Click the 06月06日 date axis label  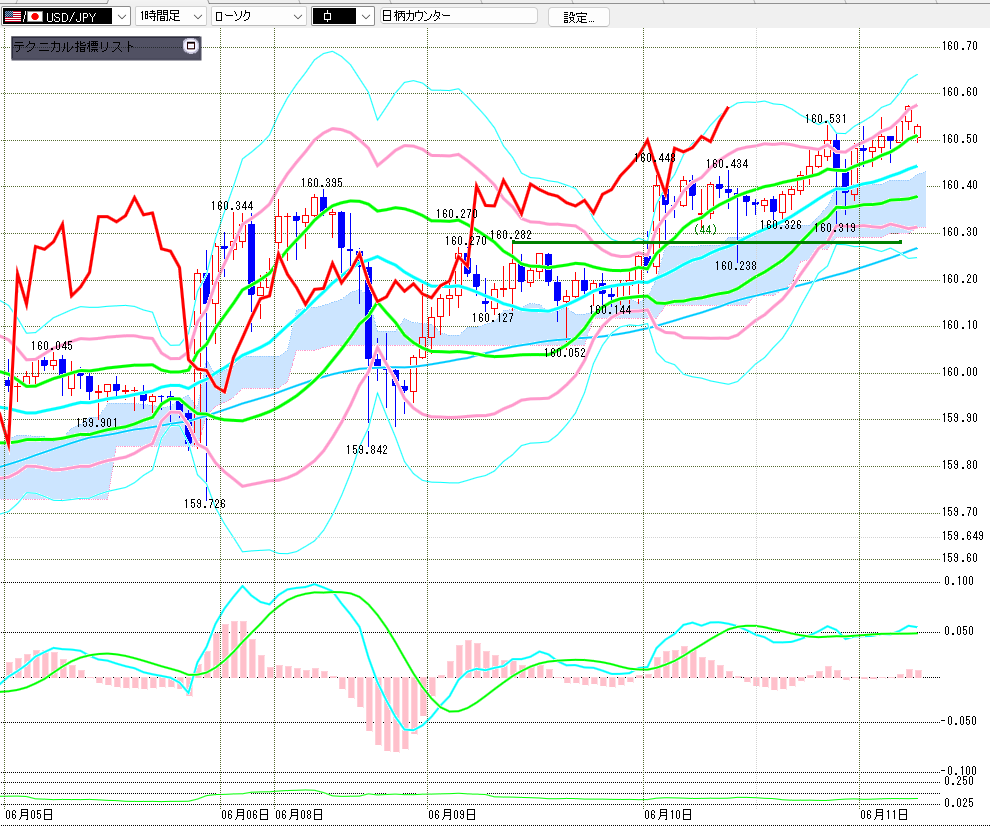tap(245, 815)
